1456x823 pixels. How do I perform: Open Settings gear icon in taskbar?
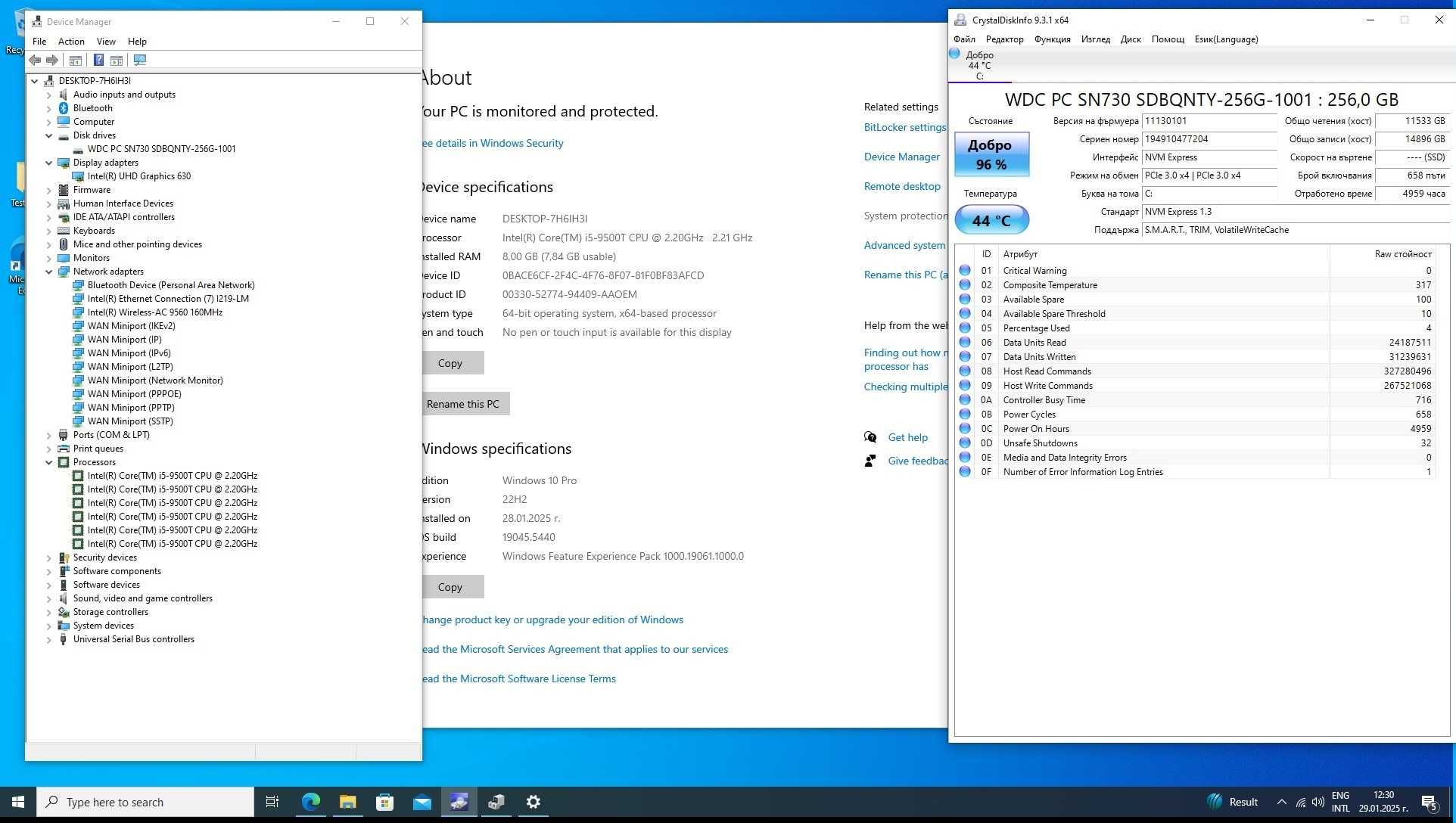pyautogui.click(x=534, y=802)
